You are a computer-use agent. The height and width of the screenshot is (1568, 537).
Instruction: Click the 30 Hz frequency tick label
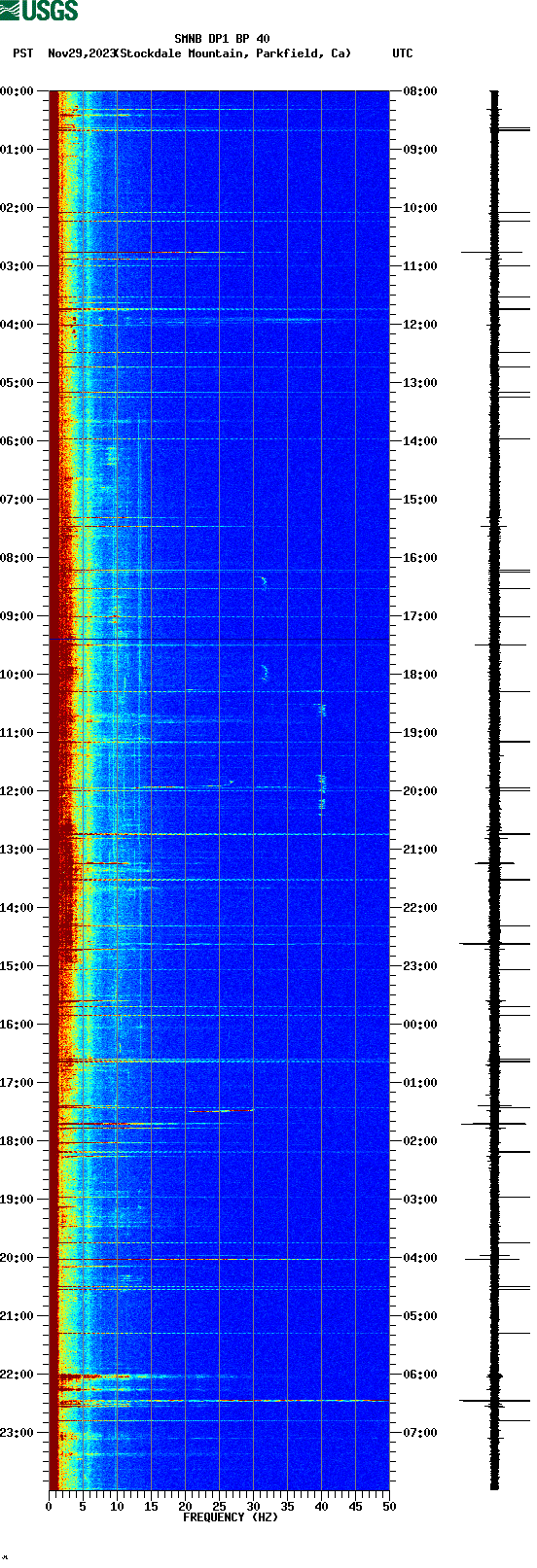click(253, 1507)
